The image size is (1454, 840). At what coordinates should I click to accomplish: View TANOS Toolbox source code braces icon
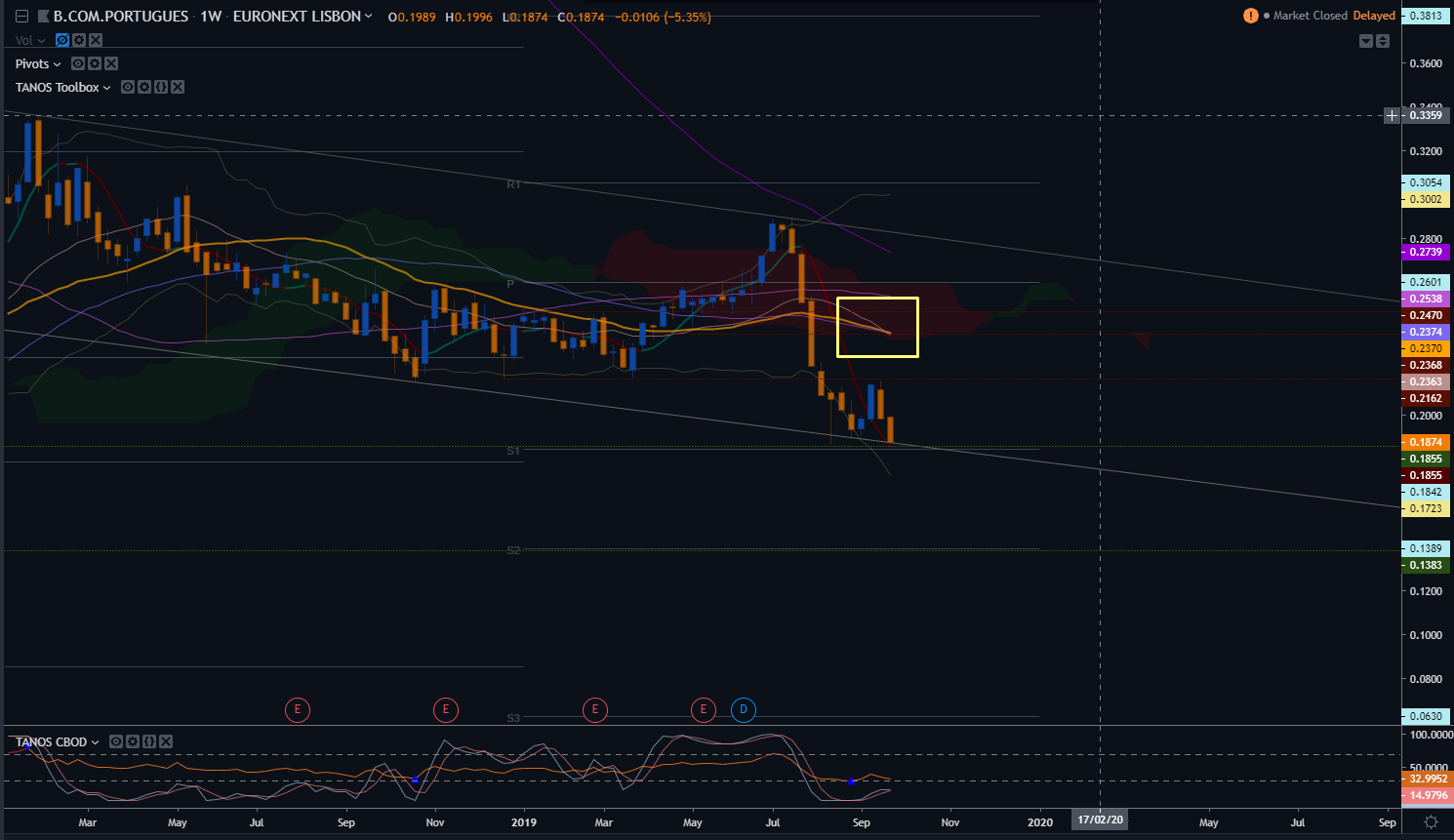161,87
